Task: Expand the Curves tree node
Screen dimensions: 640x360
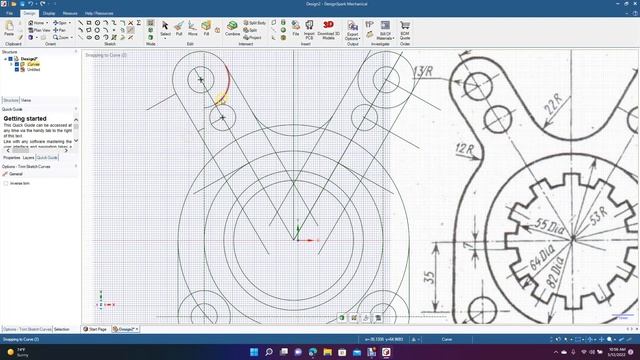Action: coord(11,64)
